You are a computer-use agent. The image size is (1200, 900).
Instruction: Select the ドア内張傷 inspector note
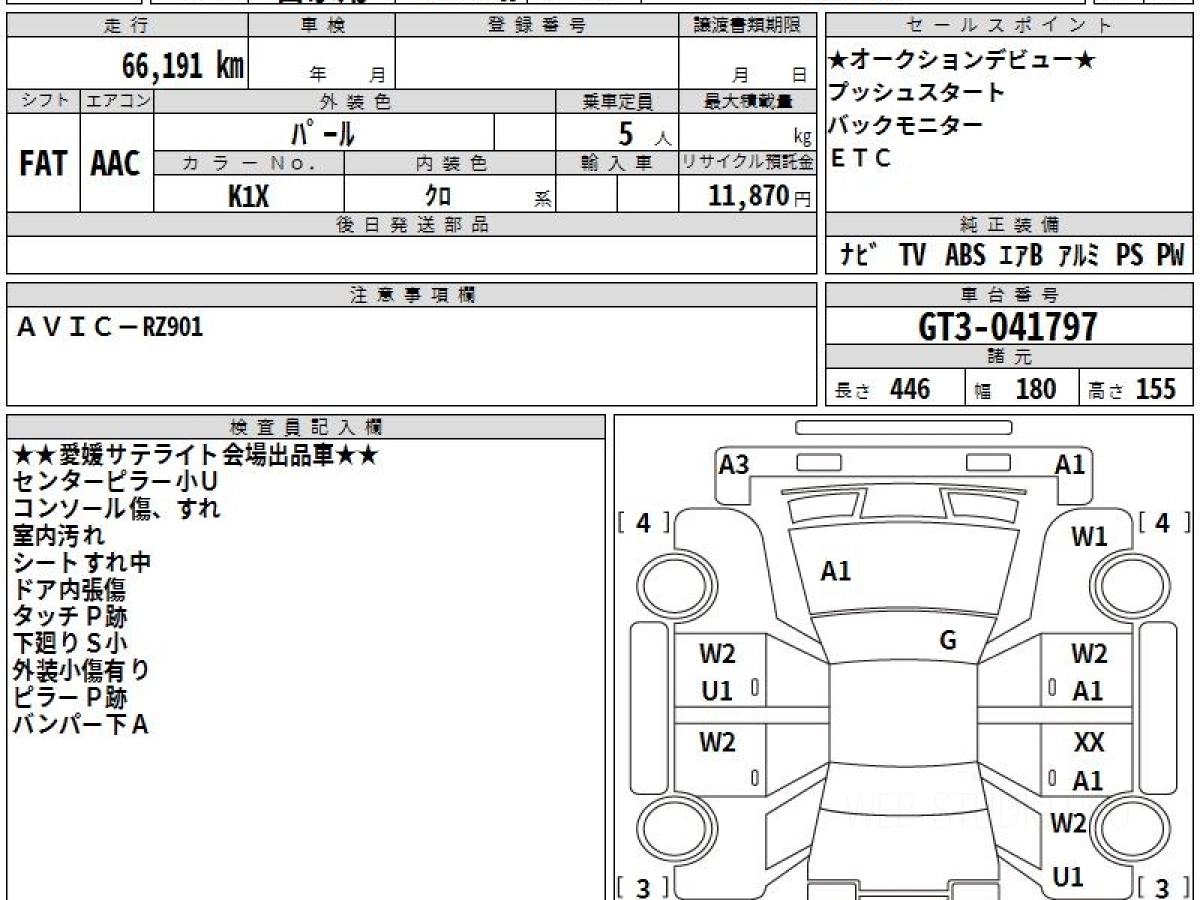click(69, 590)
